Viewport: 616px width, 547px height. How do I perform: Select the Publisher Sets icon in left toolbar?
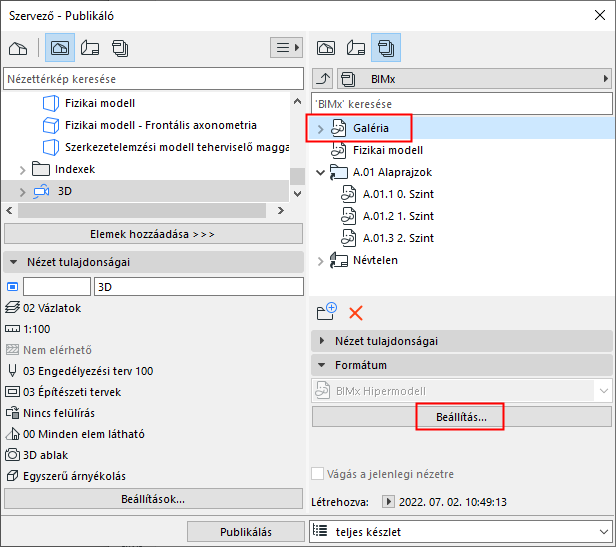click(x=120, y=48)
